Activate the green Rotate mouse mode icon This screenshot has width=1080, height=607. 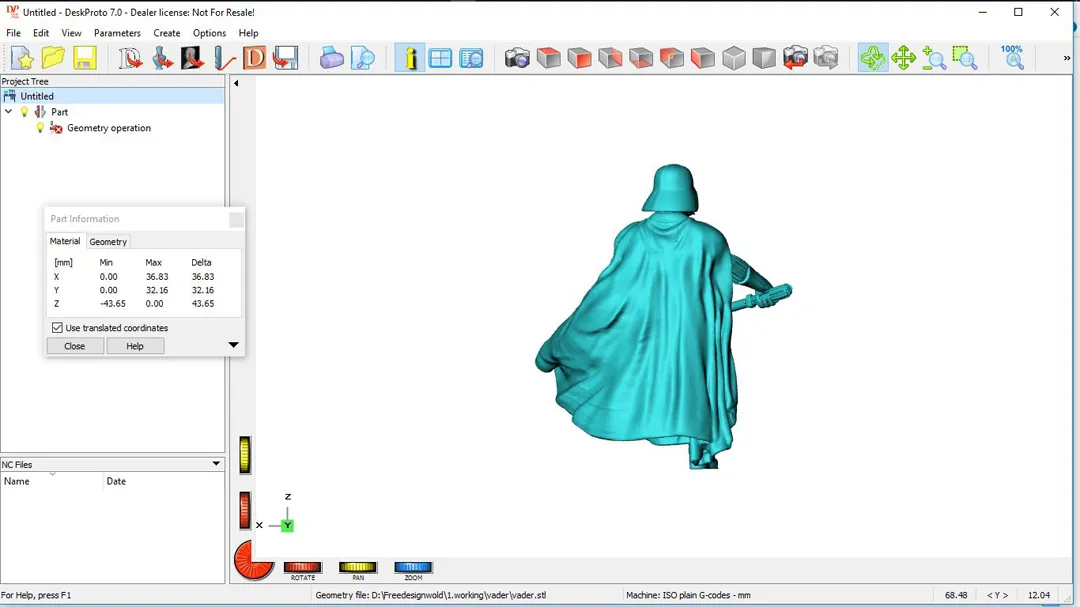[x=873, y=58]
